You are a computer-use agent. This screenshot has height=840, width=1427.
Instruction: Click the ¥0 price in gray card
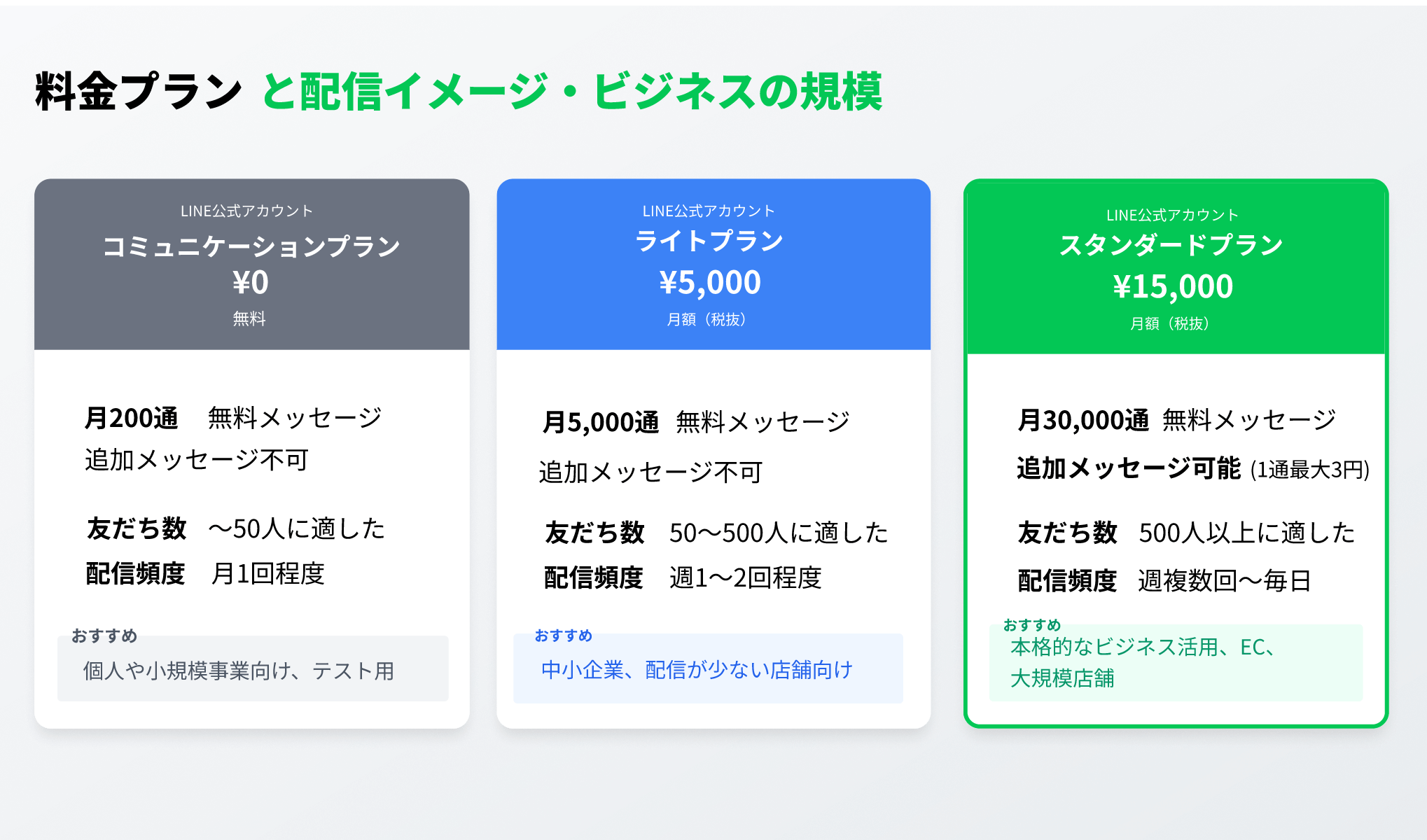[251, 282]
